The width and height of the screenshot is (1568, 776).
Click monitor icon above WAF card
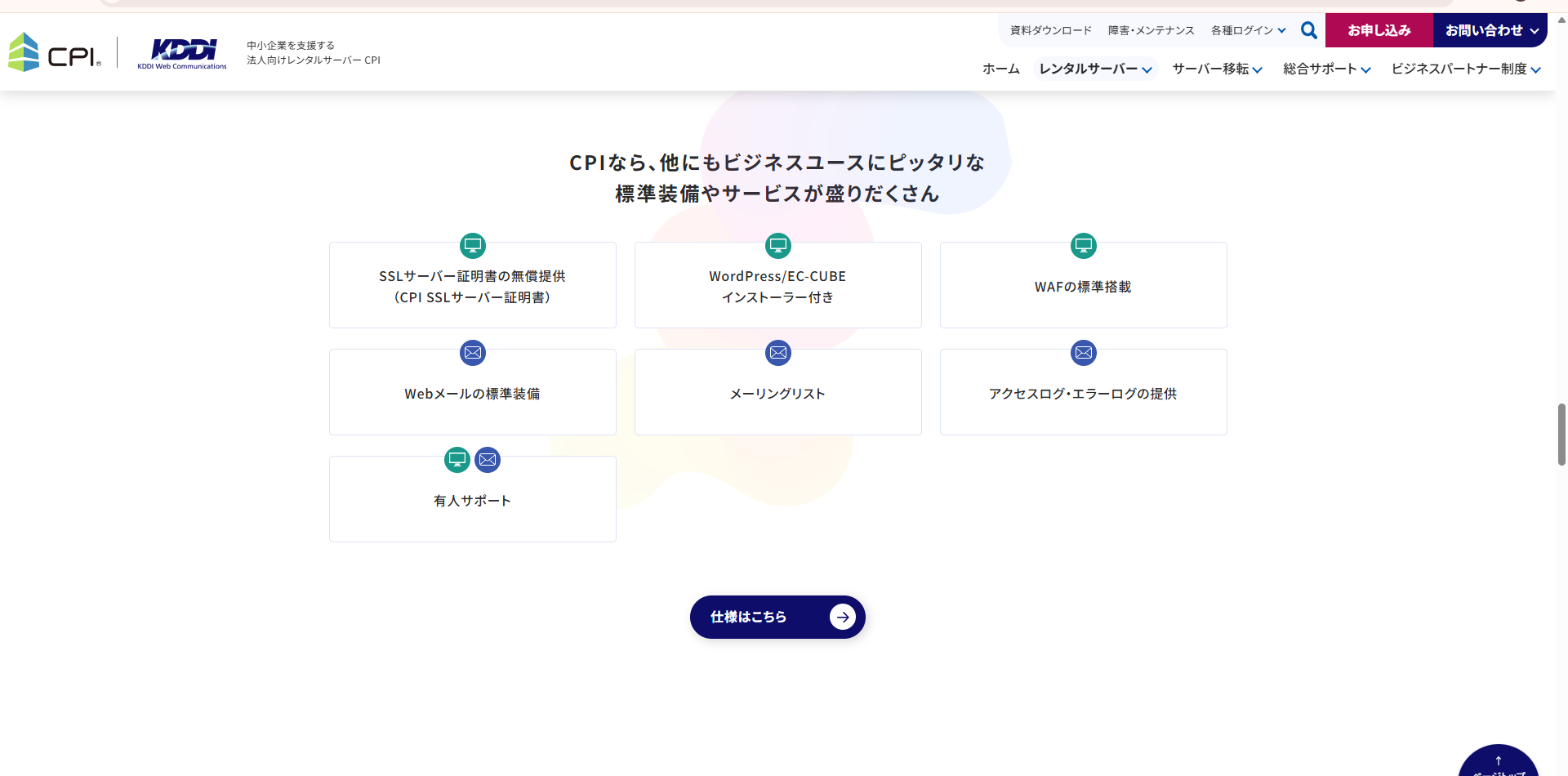click(1084, 245)
